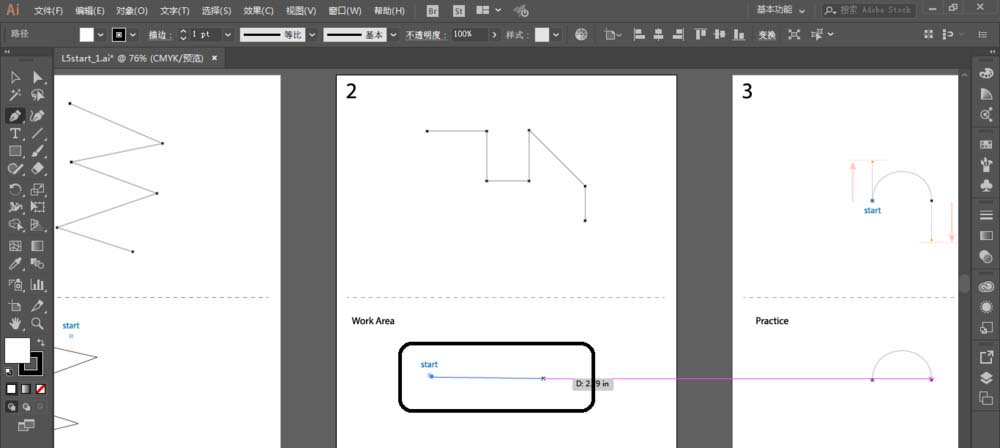The height and width of the screenshot is (448, 1000).
Task: Open control bar stroke color dropdown
Action: 132,34
